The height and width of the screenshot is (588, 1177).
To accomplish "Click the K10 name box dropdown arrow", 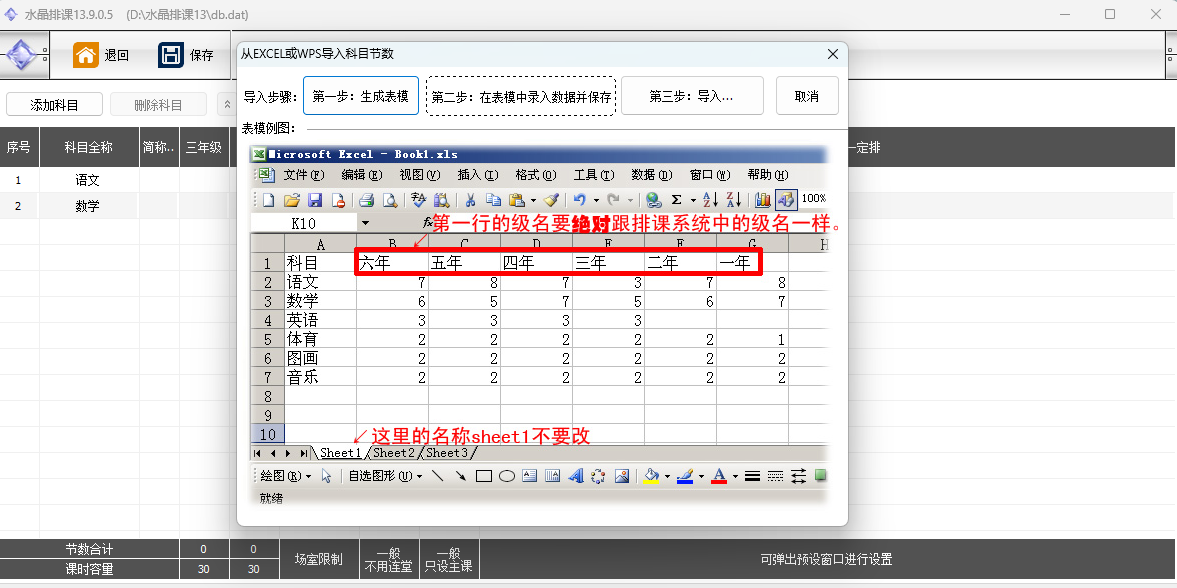I will pyautogui.click(x=365, y=223).
